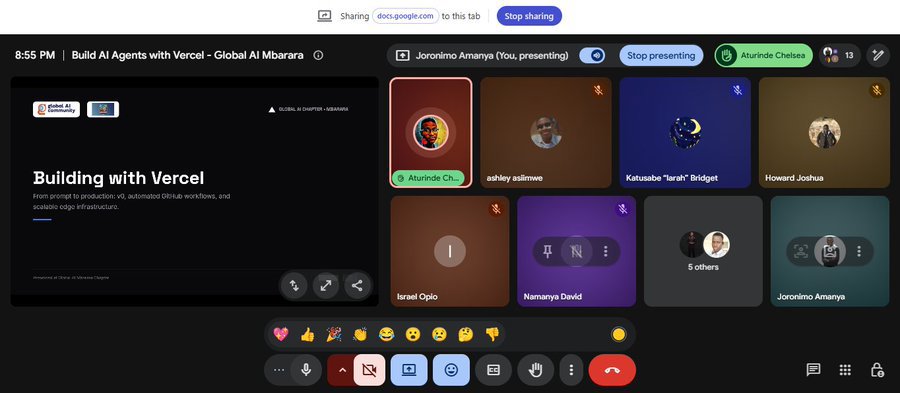
Task: Pick the yellow skin tone swatch
Action: 618,334
